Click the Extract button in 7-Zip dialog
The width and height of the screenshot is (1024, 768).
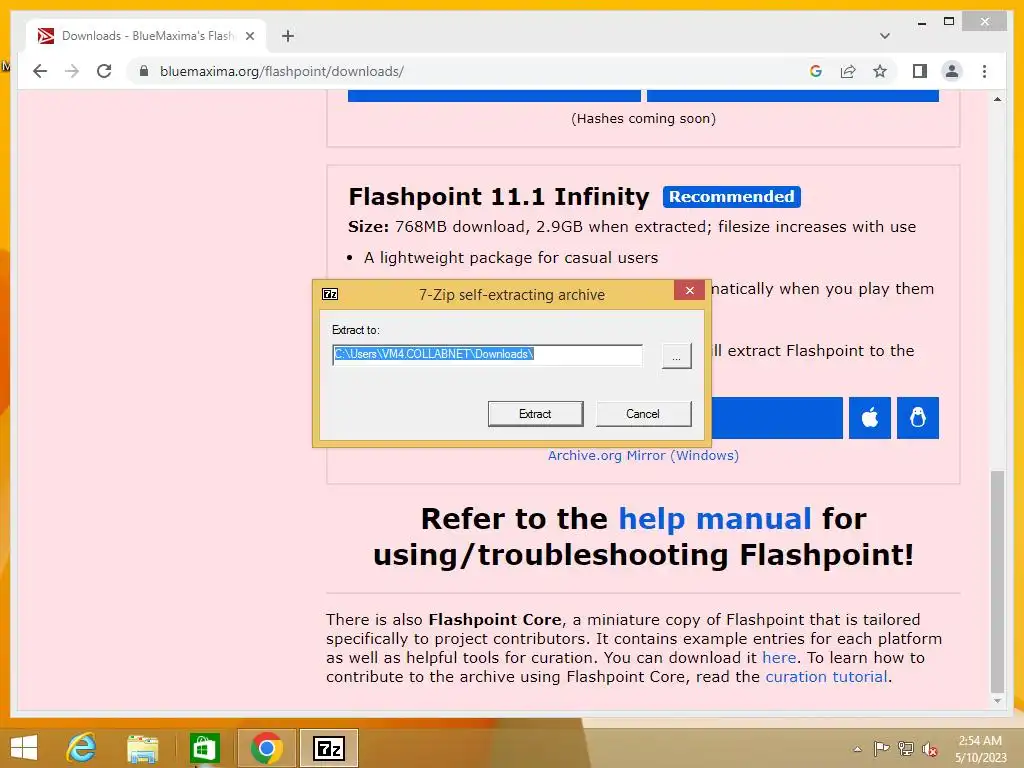(x=536, y=413)
